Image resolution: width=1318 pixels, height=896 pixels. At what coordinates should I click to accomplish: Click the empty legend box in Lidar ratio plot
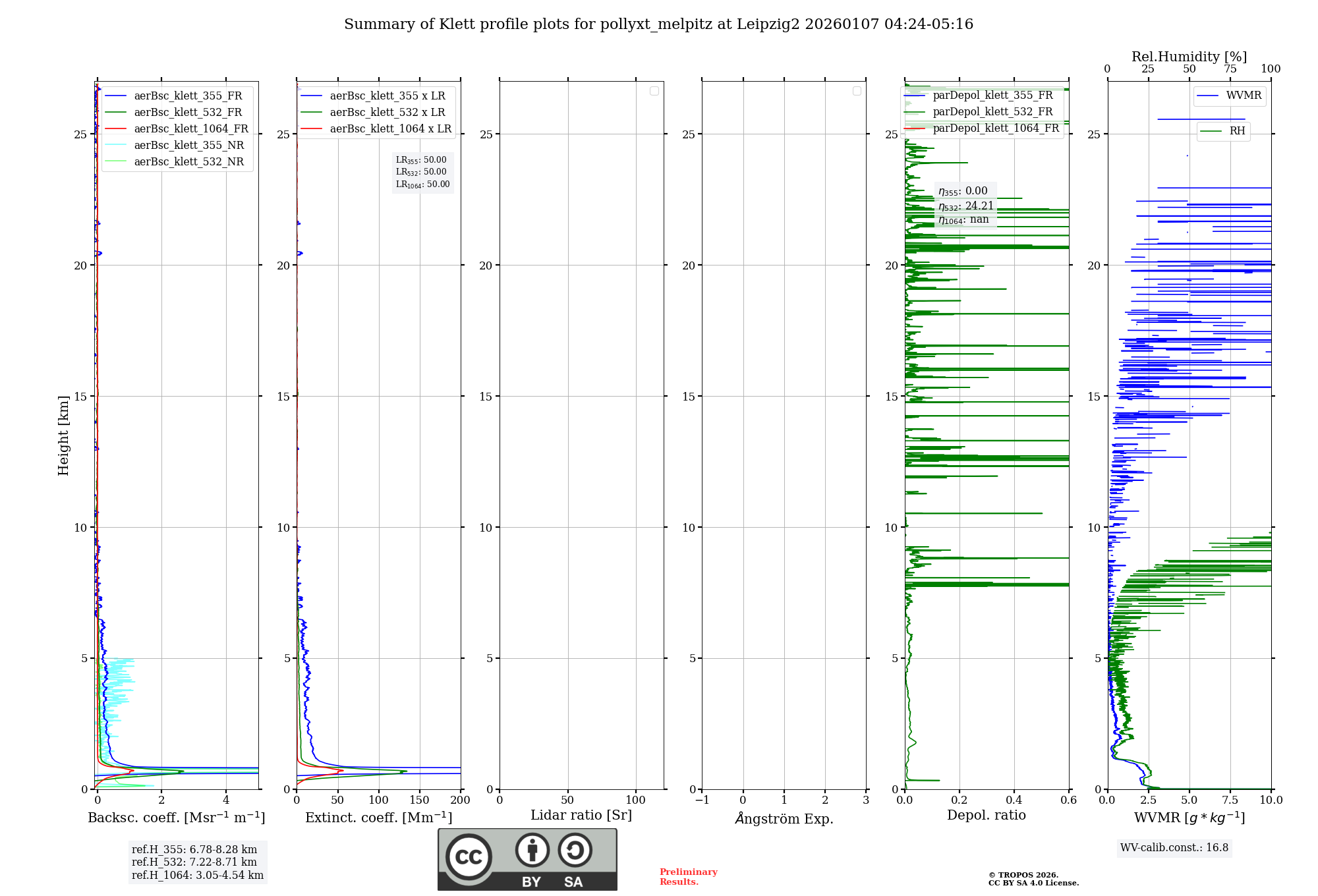click(654, 91)
